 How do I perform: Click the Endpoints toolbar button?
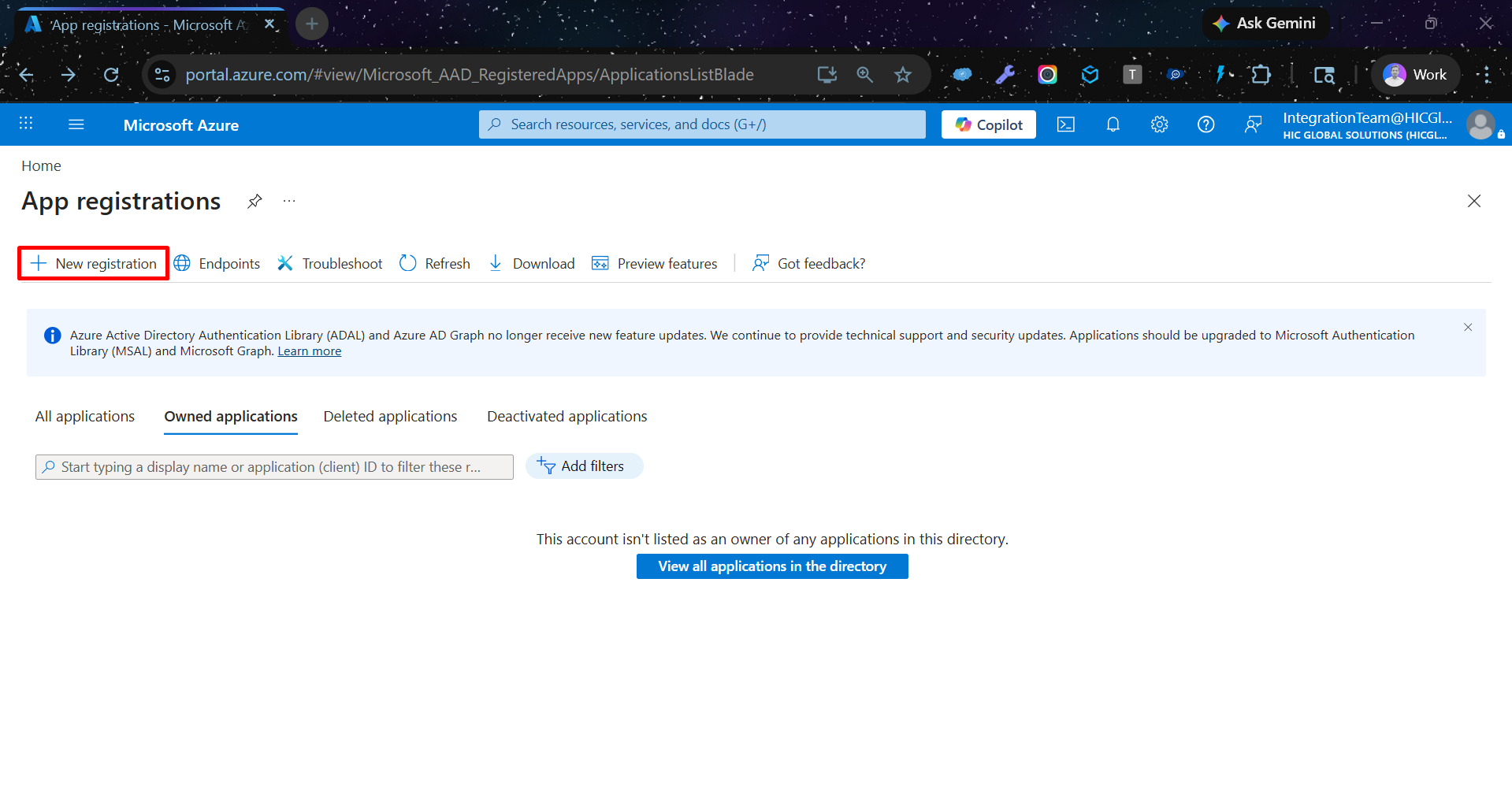217,263
